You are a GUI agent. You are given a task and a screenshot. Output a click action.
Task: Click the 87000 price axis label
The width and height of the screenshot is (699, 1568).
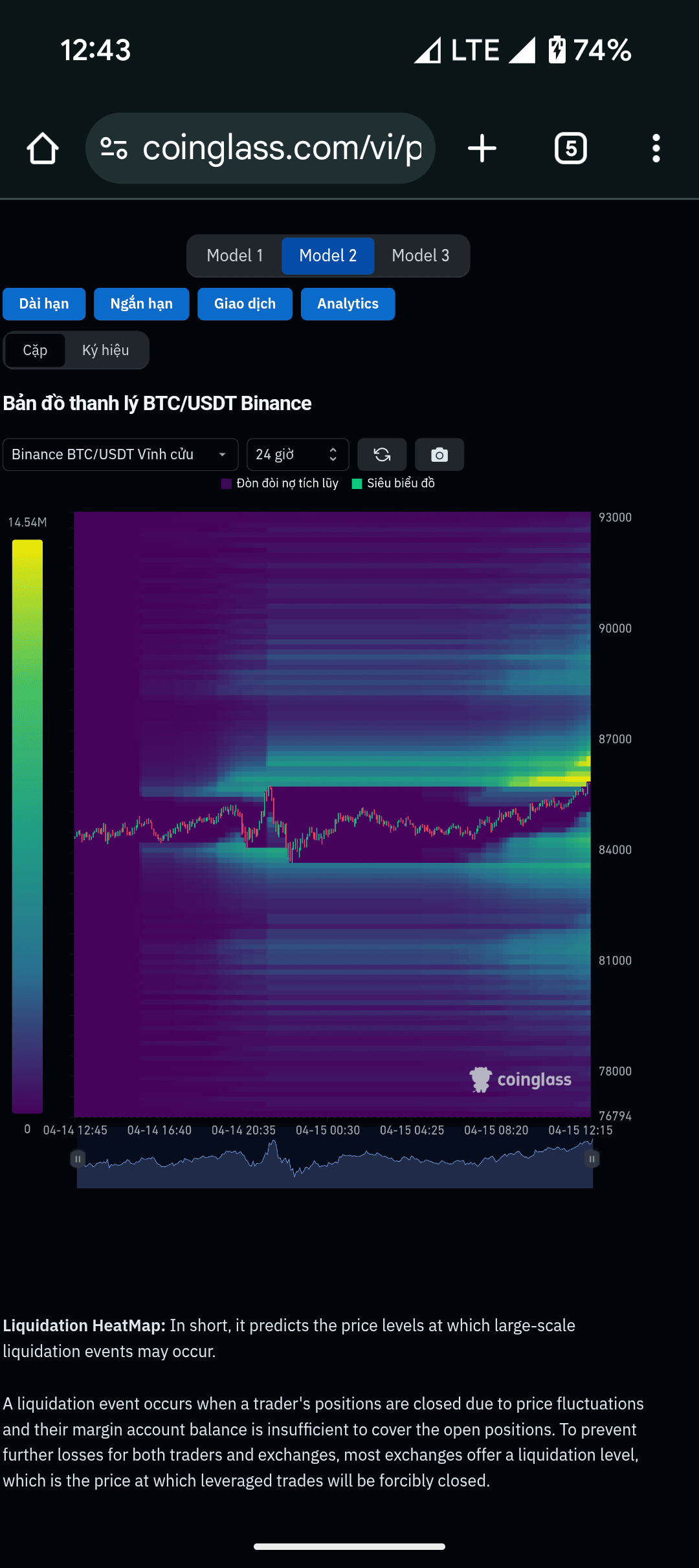[615, 739]
